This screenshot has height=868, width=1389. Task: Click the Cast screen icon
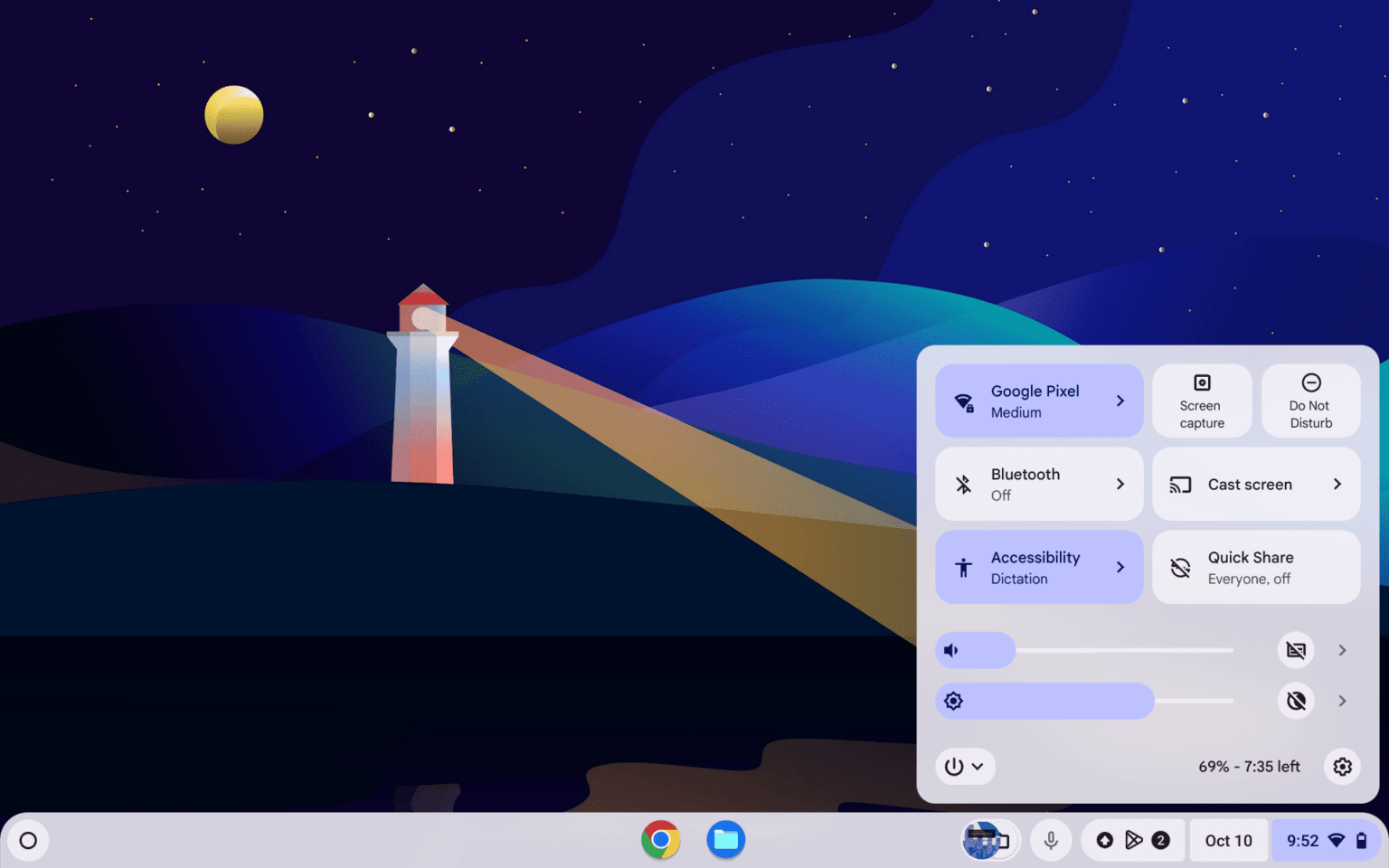pos(1180,484)
